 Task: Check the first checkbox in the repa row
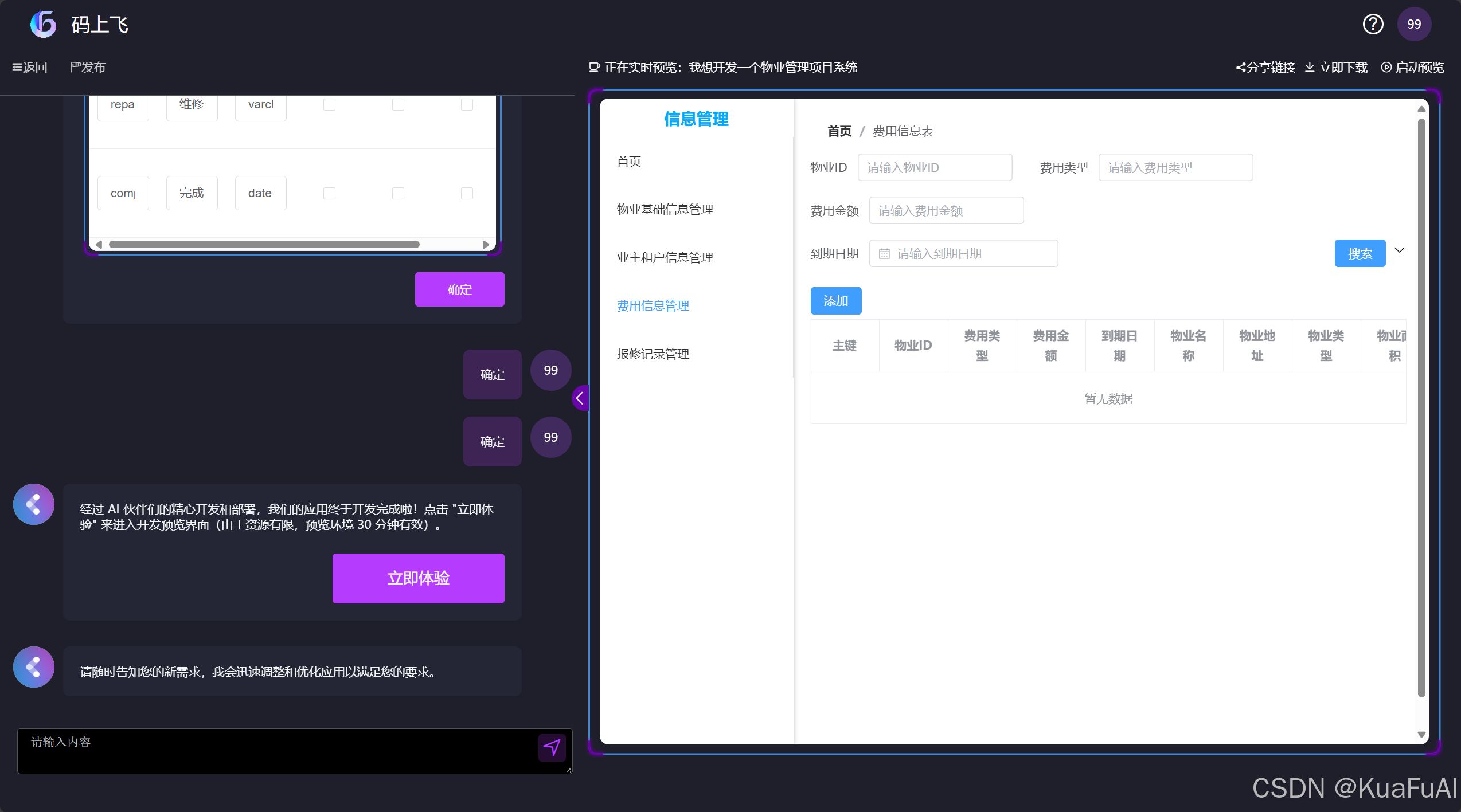pyautogui.click(x=329, y=104)
